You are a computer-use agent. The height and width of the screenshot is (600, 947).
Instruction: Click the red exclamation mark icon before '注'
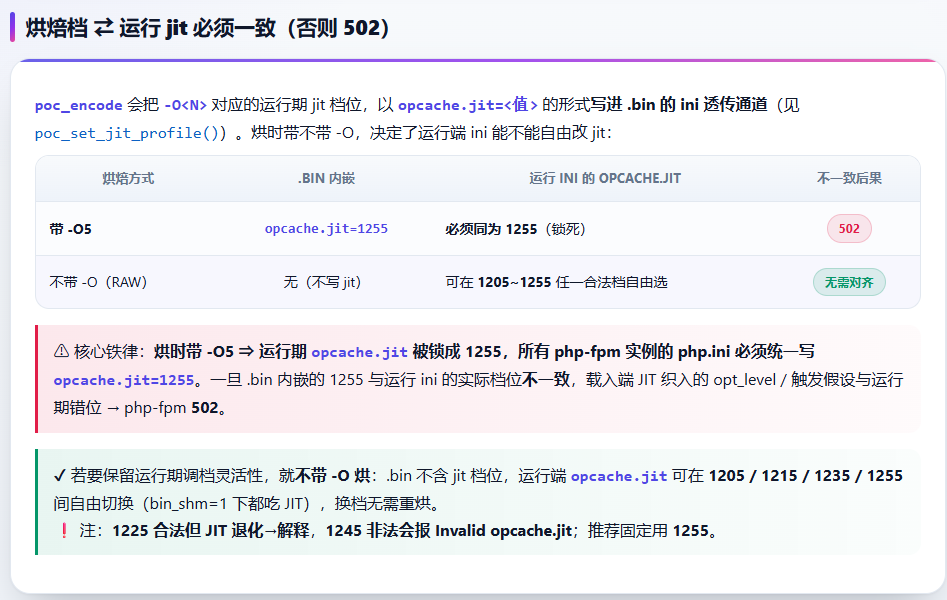64,531
